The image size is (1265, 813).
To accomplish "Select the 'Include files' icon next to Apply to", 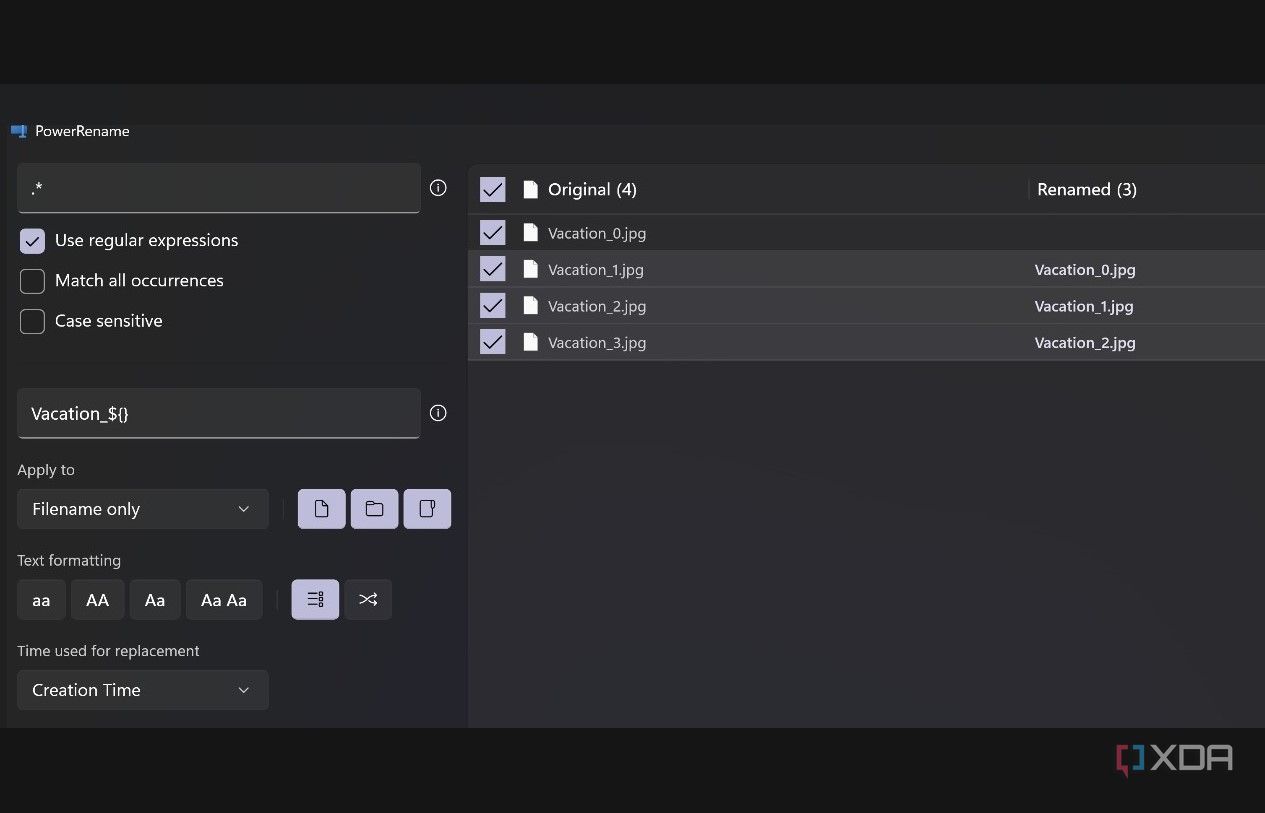I will (x=321, y=509).
